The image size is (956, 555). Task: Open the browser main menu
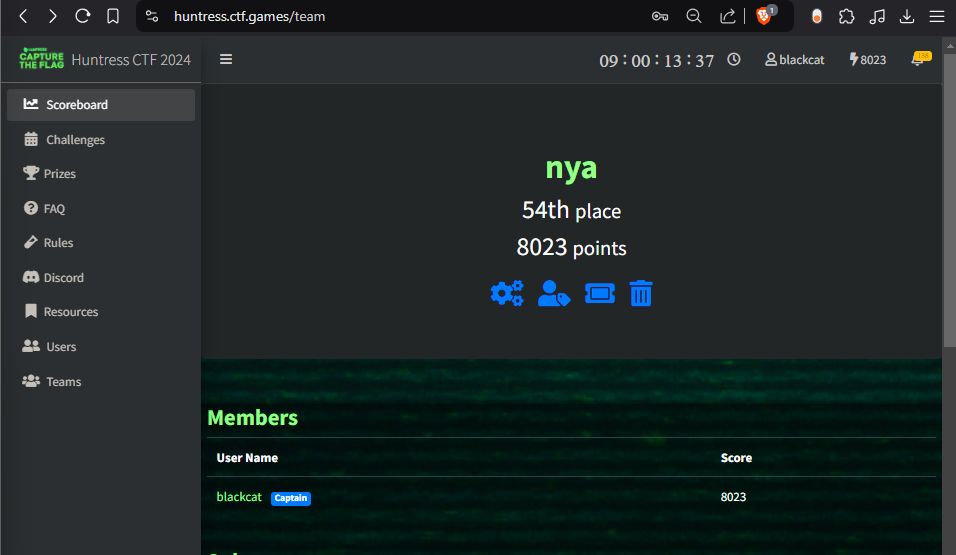(x=937, y=16)
